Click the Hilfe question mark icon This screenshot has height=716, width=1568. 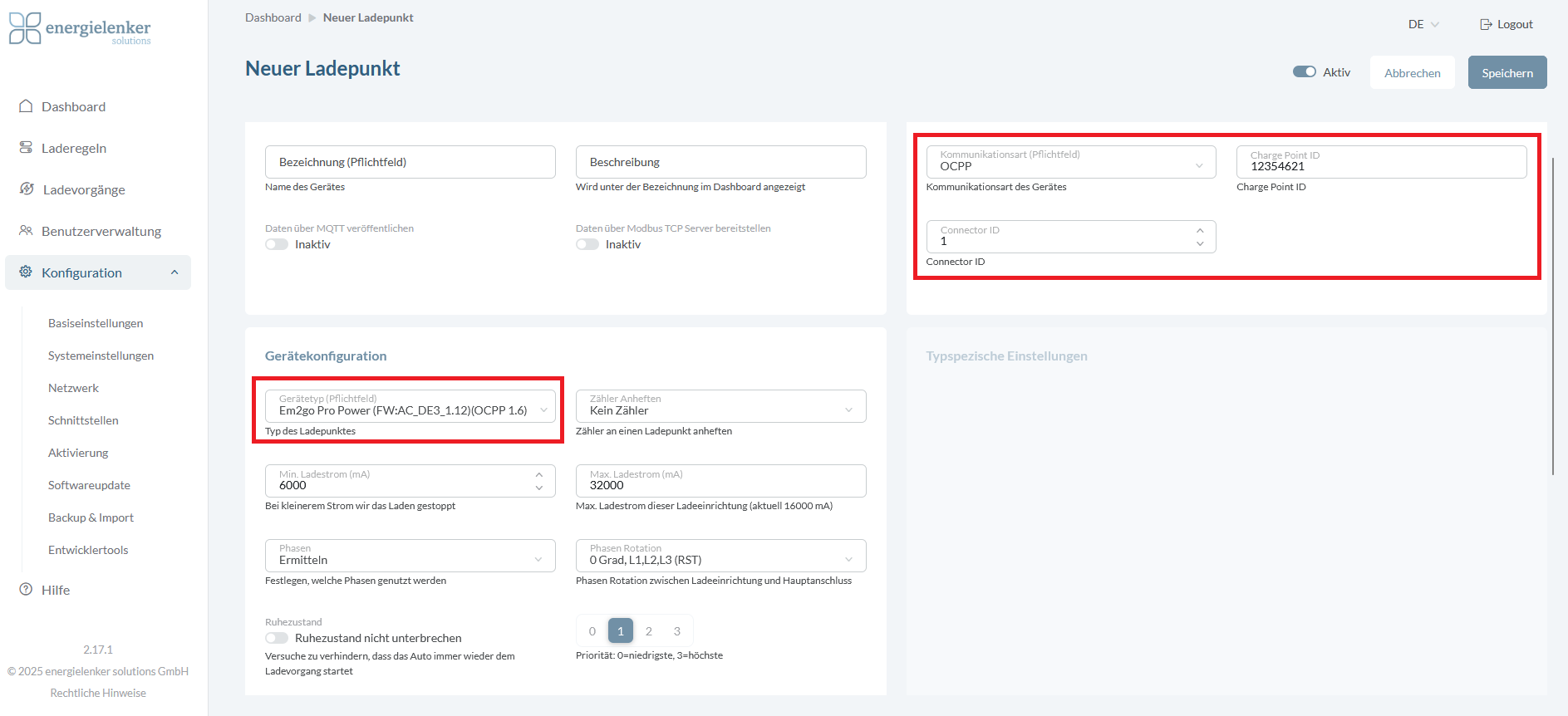click(26, 589)
